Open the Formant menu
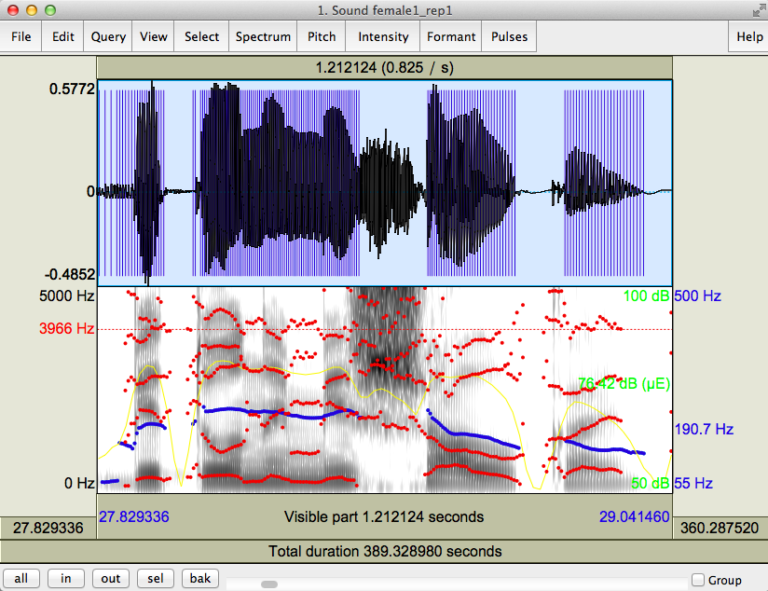The height and width of the screenshot is (591, 768). (451, 37)
